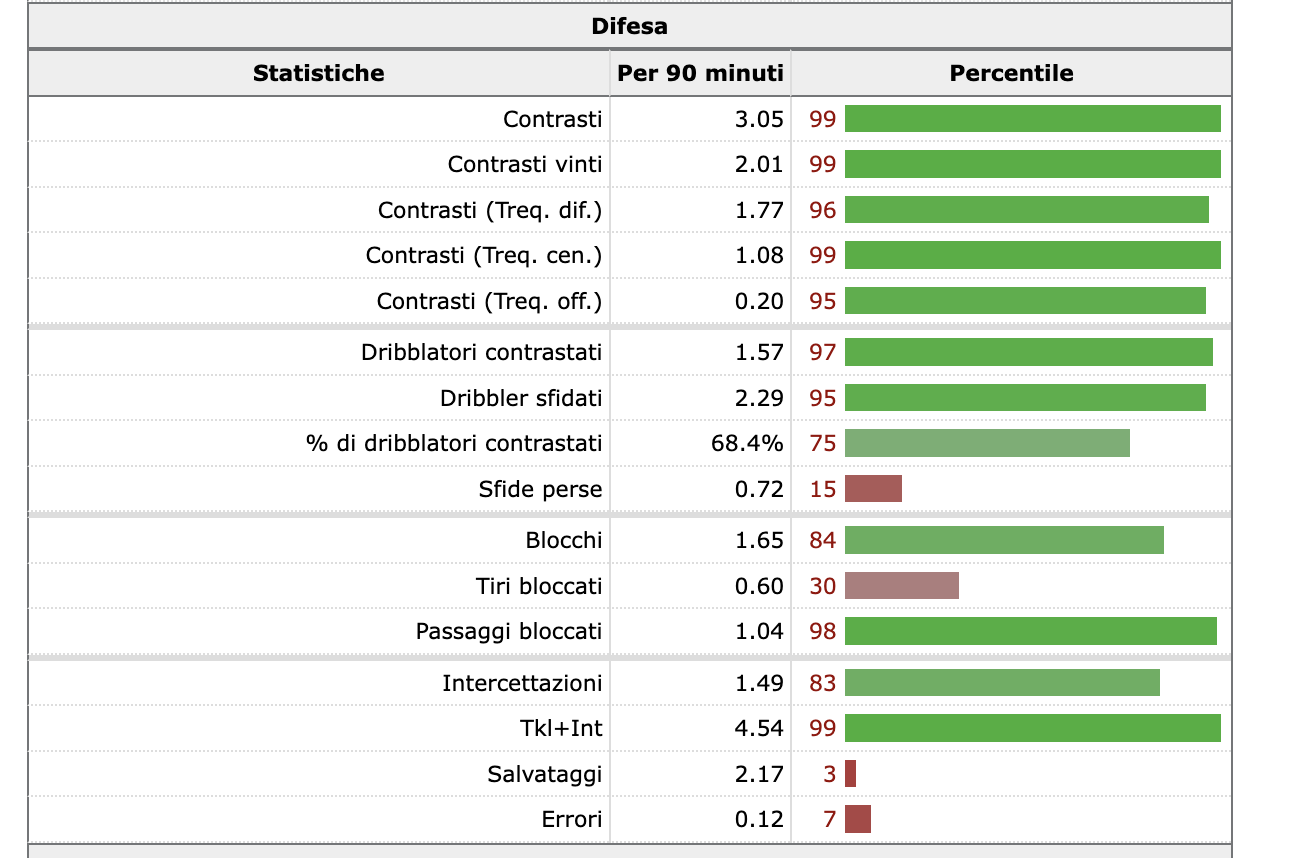Click the Intercettazioni value 1.49
Image resolution: width=1300 pixels, height=858 pixels.
758,683
